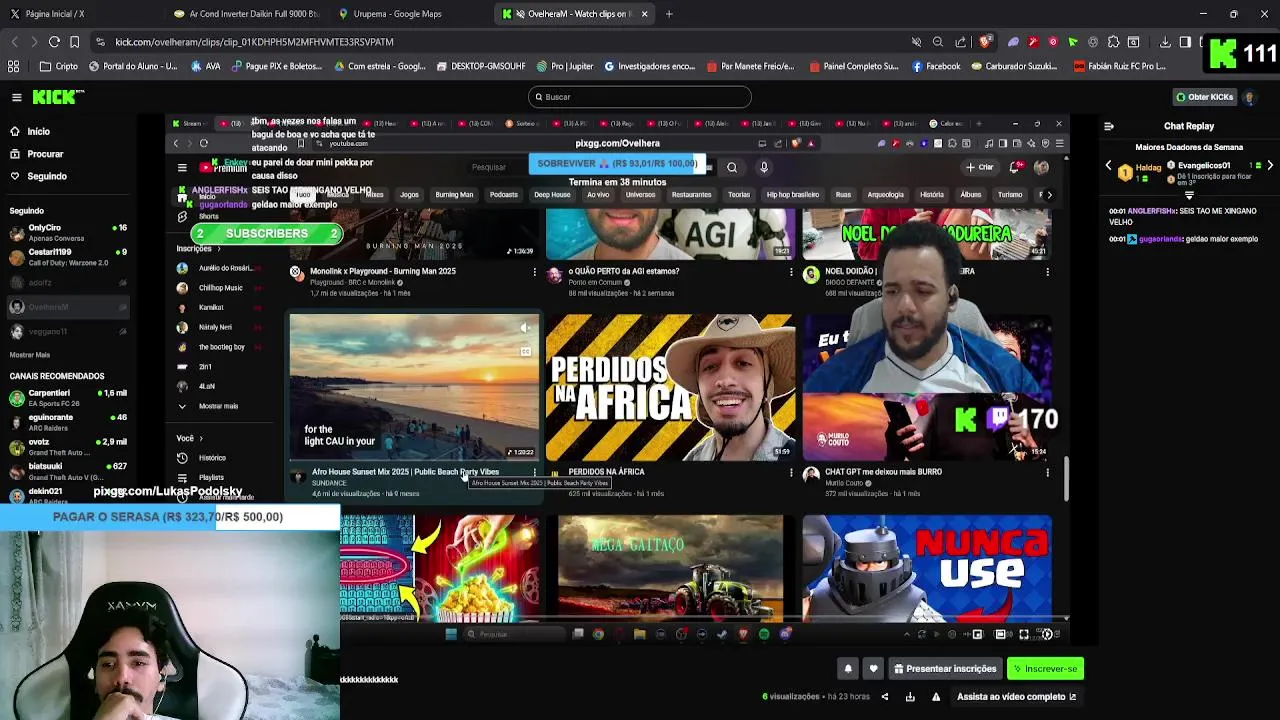Collapse the Chat Replay panel
Image resolution: width=1280 pixels, height=720 pixels.
pyautogui.click(x=1108, y=127)
